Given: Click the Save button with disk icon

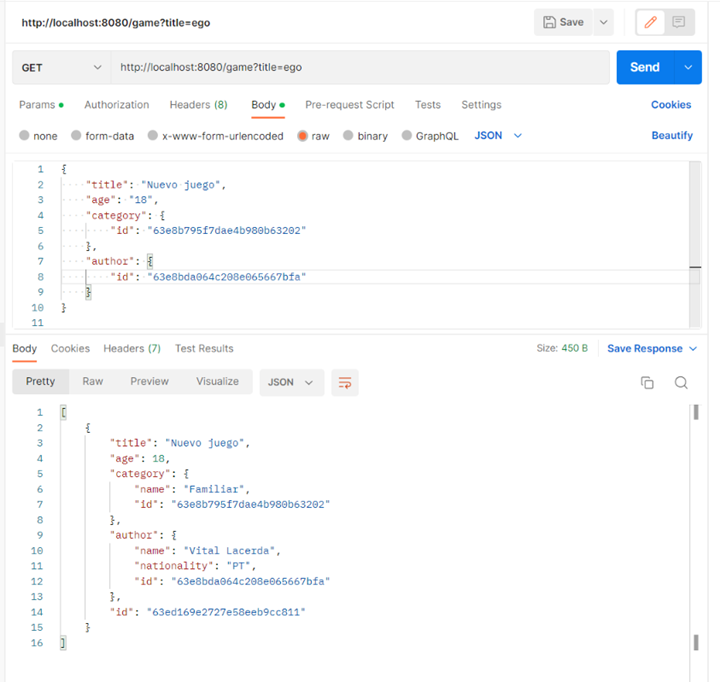Looking at the screenshot, I should [564, 22].
